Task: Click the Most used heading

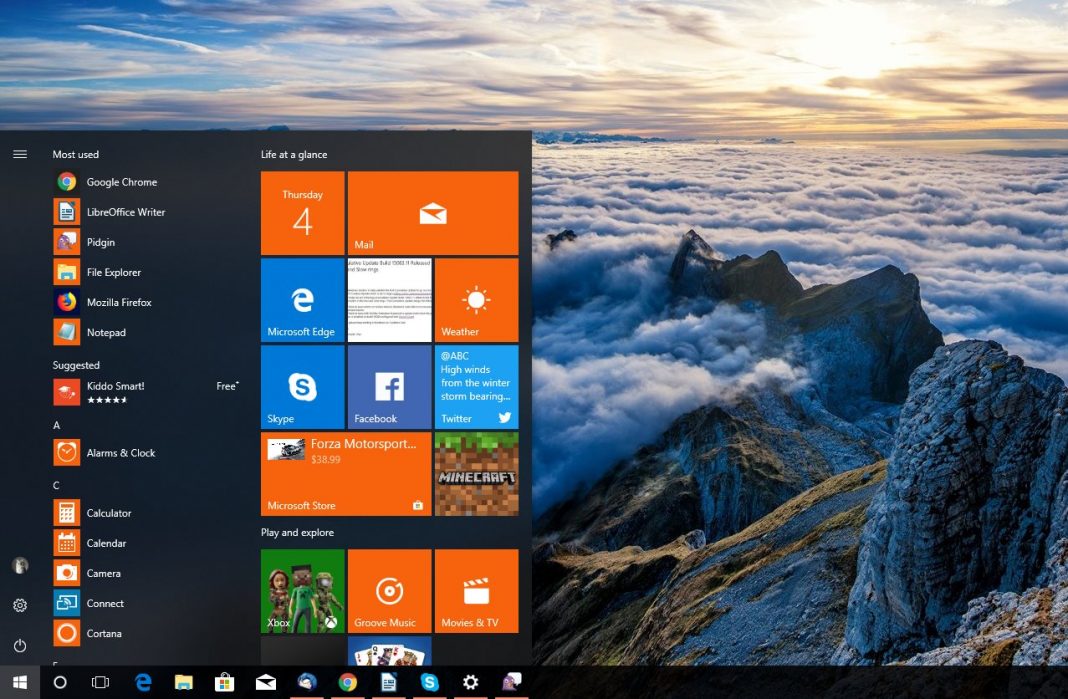Action: [76, 155]
